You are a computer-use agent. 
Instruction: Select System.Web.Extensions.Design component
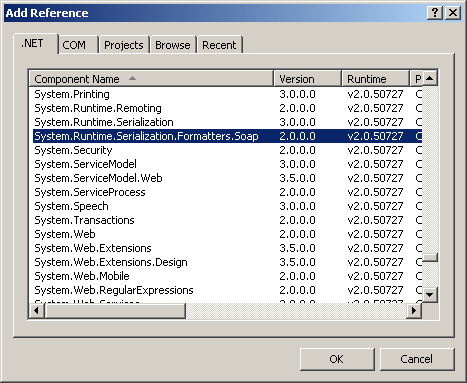tap(227, 262)
